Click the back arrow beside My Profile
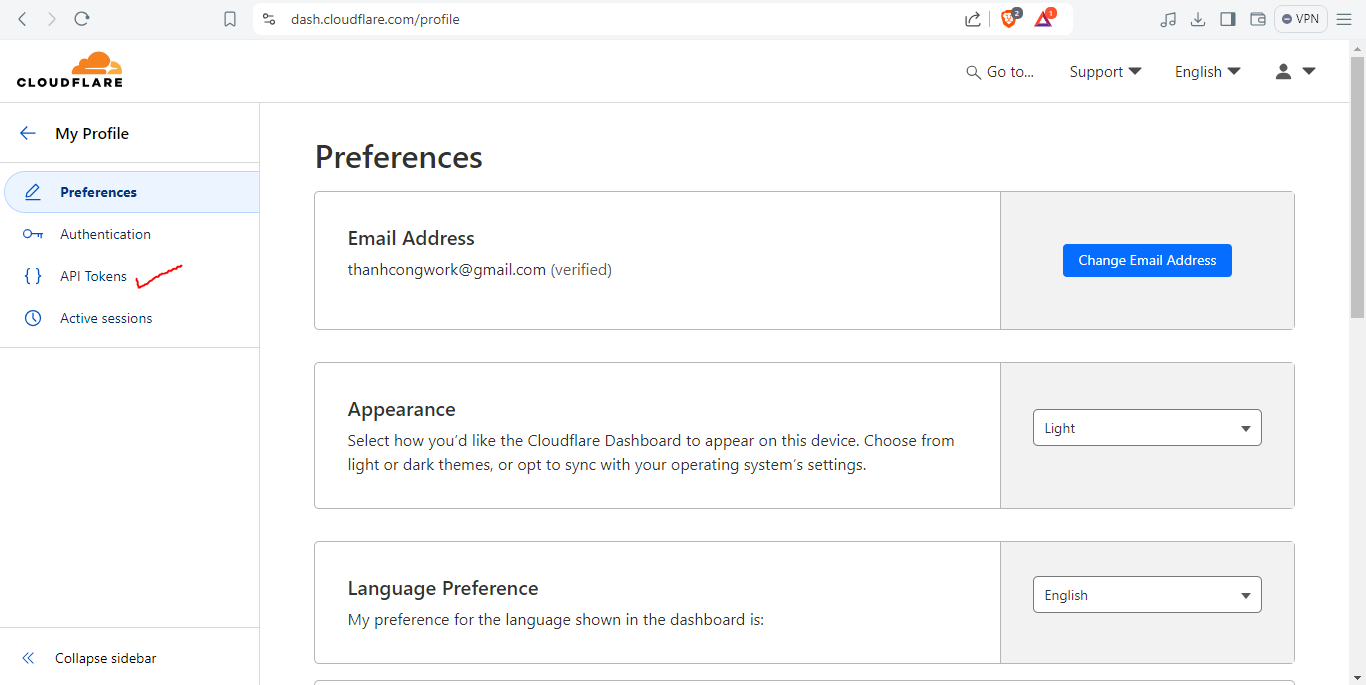 [28, 133]
